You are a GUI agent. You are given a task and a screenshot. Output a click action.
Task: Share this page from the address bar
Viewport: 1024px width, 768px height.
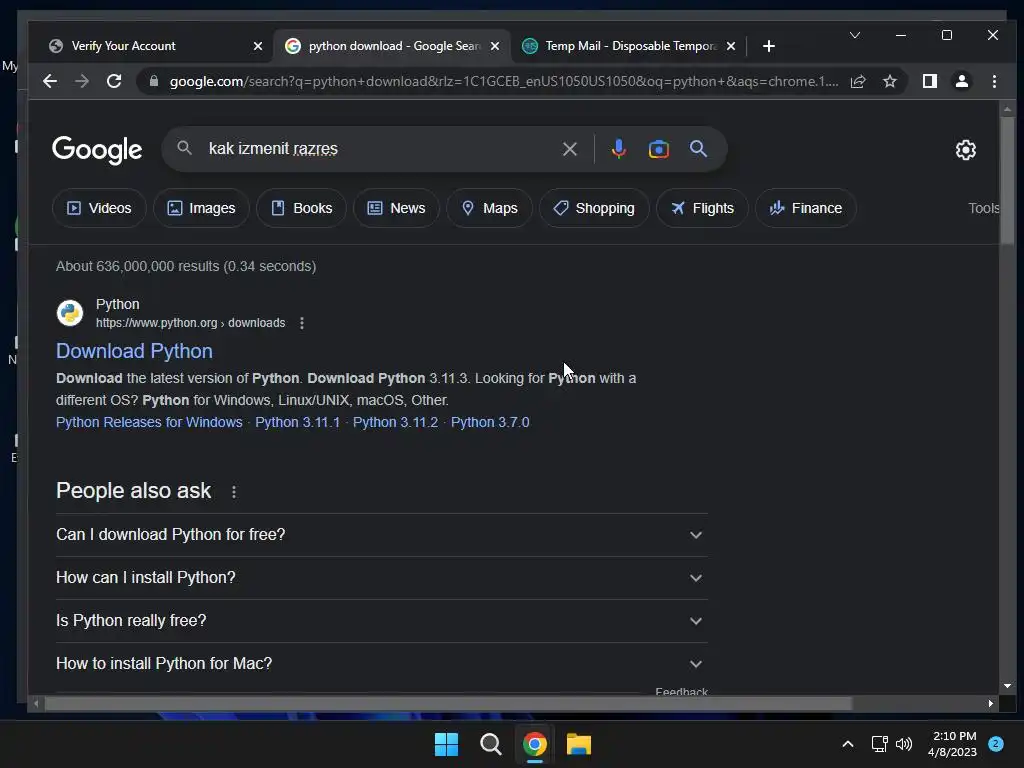click(x=858, y=81)
